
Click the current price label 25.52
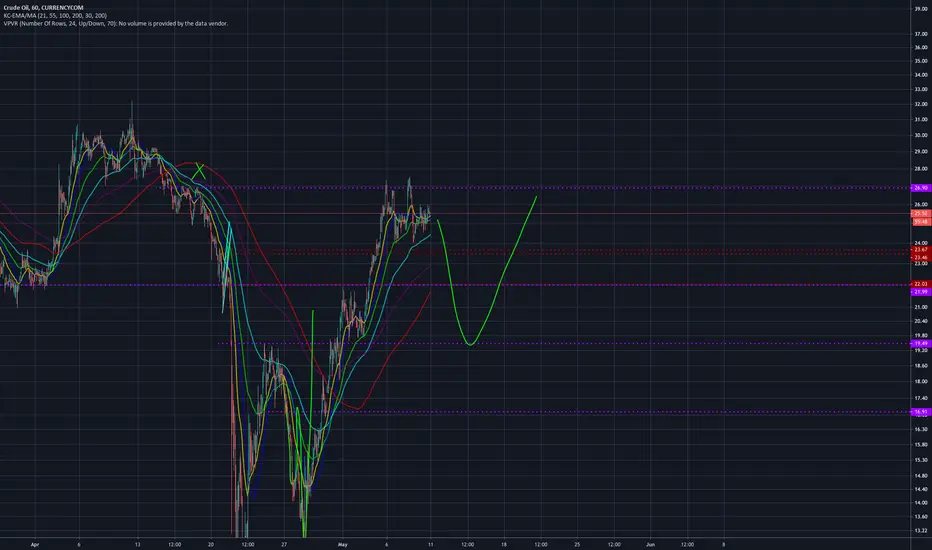(x=921, y=213)
